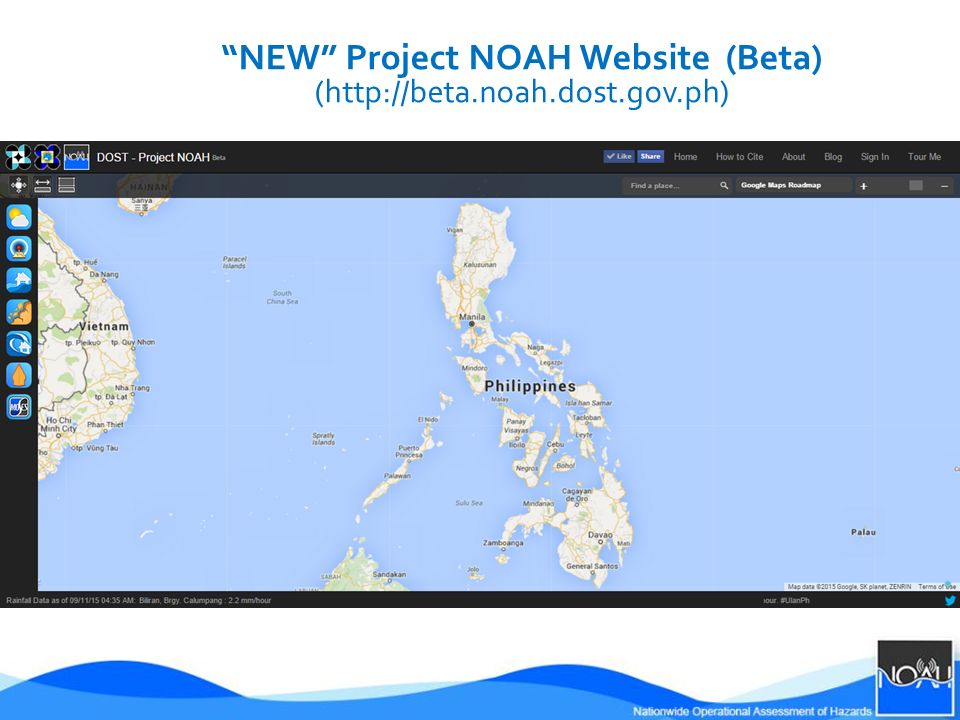Click the stacked layers toolbar icon

click(67, 185)
